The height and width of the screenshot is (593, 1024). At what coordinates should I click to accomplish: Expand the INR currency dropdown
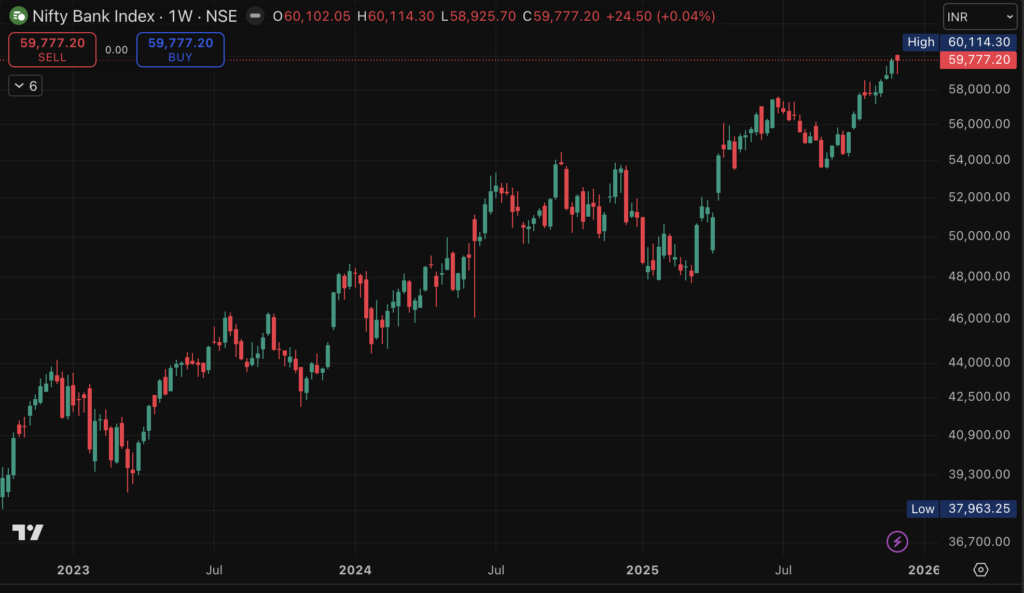pyautogui.click(x=980, y=17)
